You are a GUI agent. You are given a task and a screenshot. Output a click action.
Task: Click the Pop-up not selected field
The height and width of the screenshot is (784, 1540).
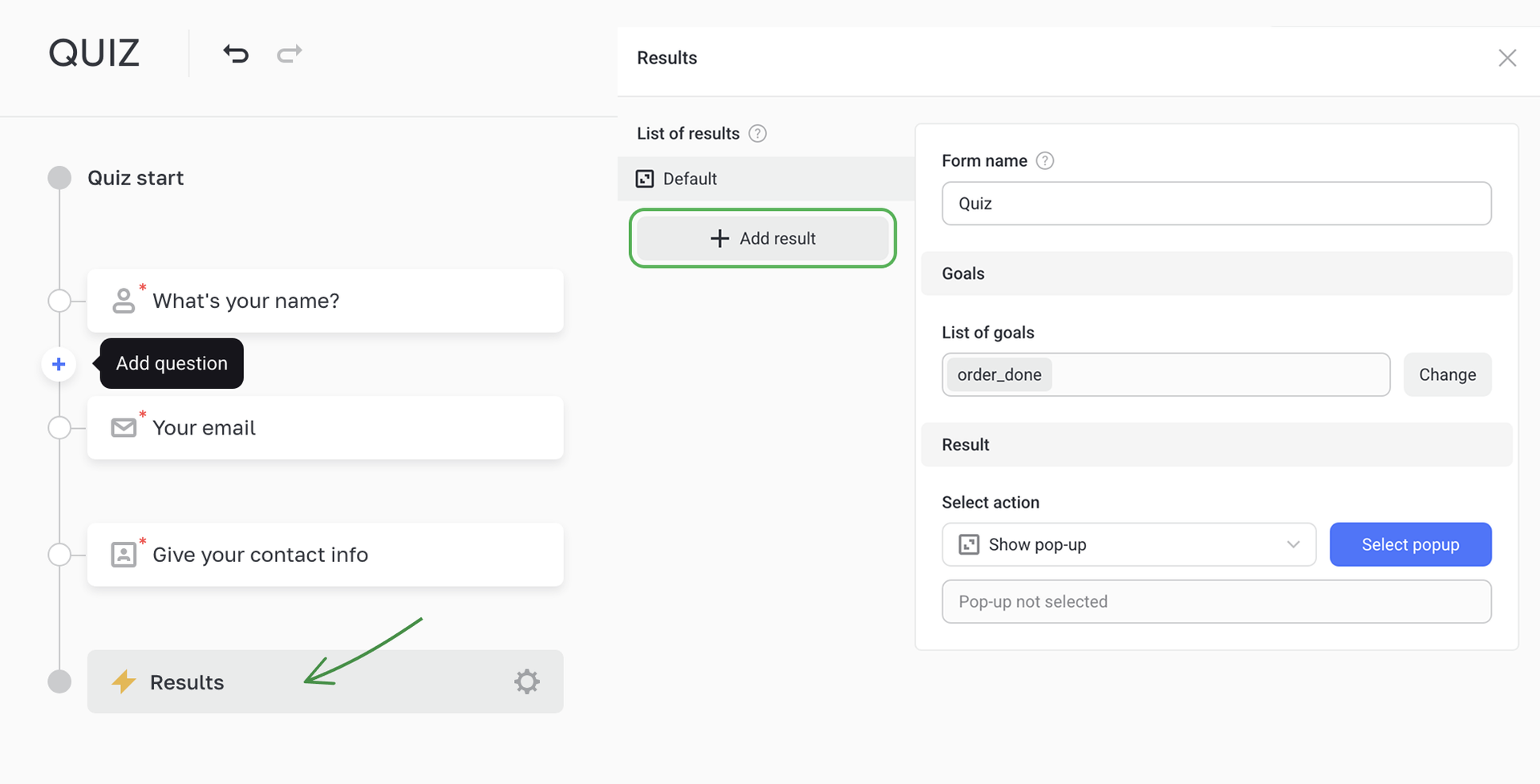point(1216,602)
